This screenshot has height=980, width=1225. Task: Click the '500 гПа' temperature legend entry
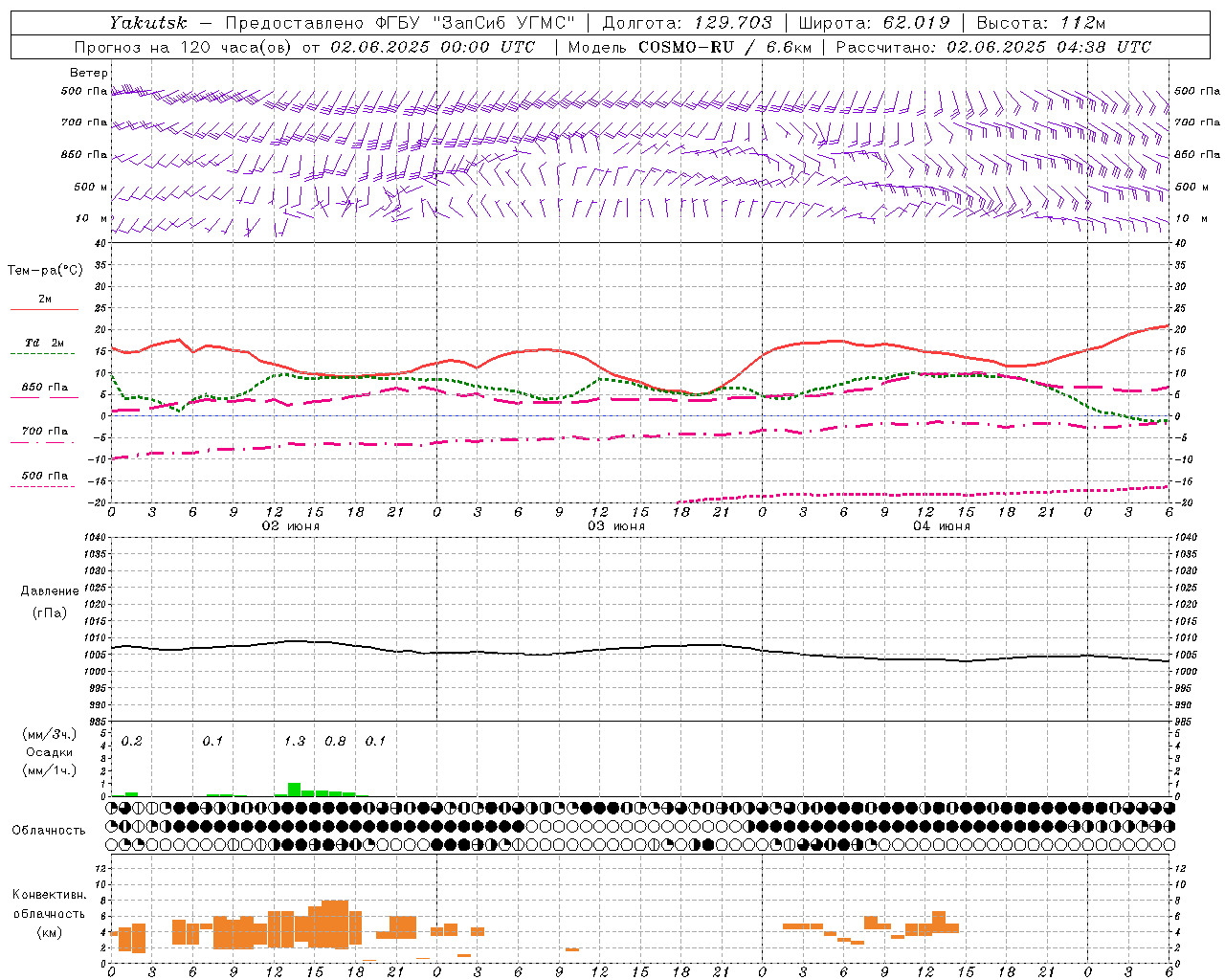45,476
